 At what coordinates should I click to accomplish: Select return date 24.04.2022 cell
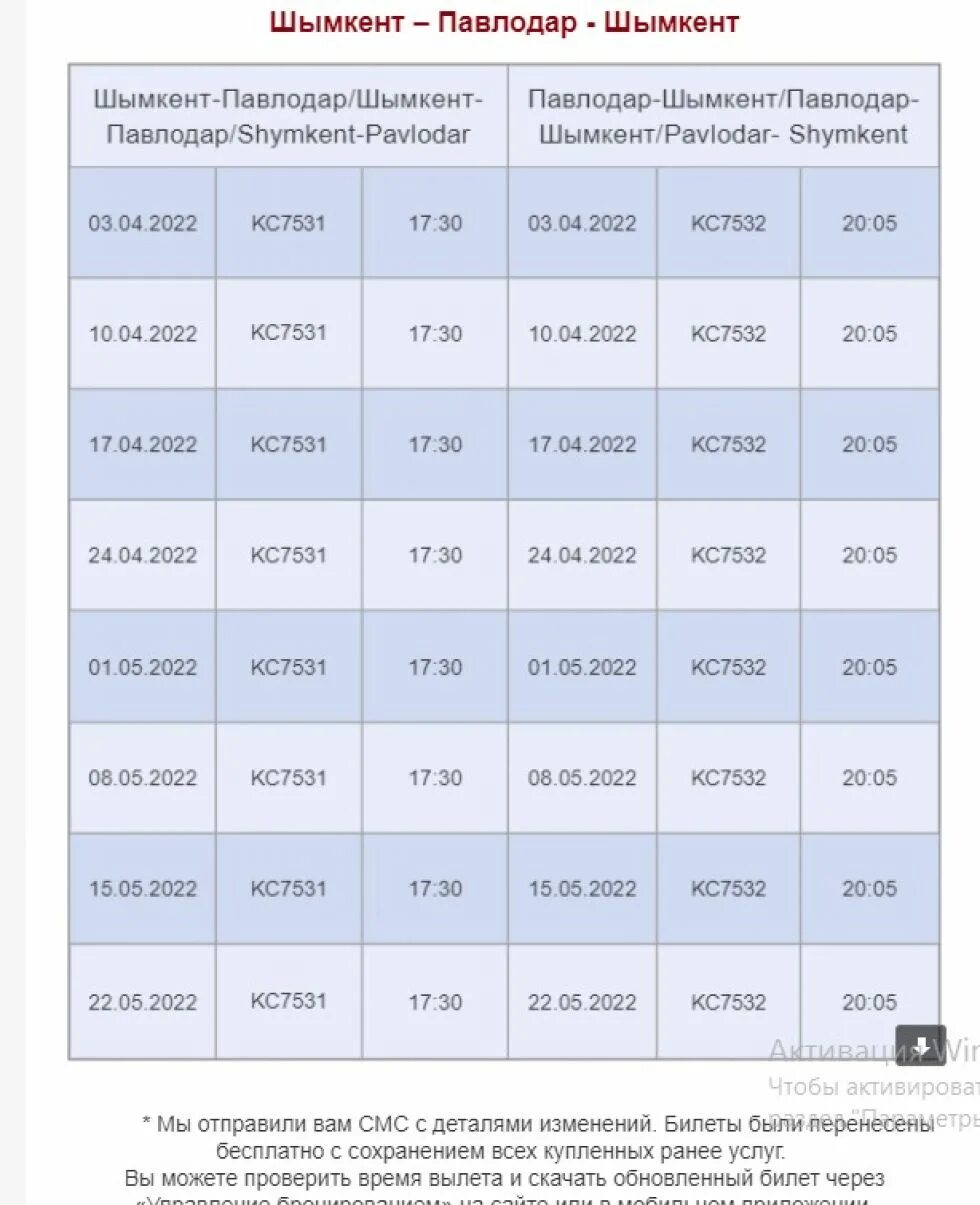(582, 555)
